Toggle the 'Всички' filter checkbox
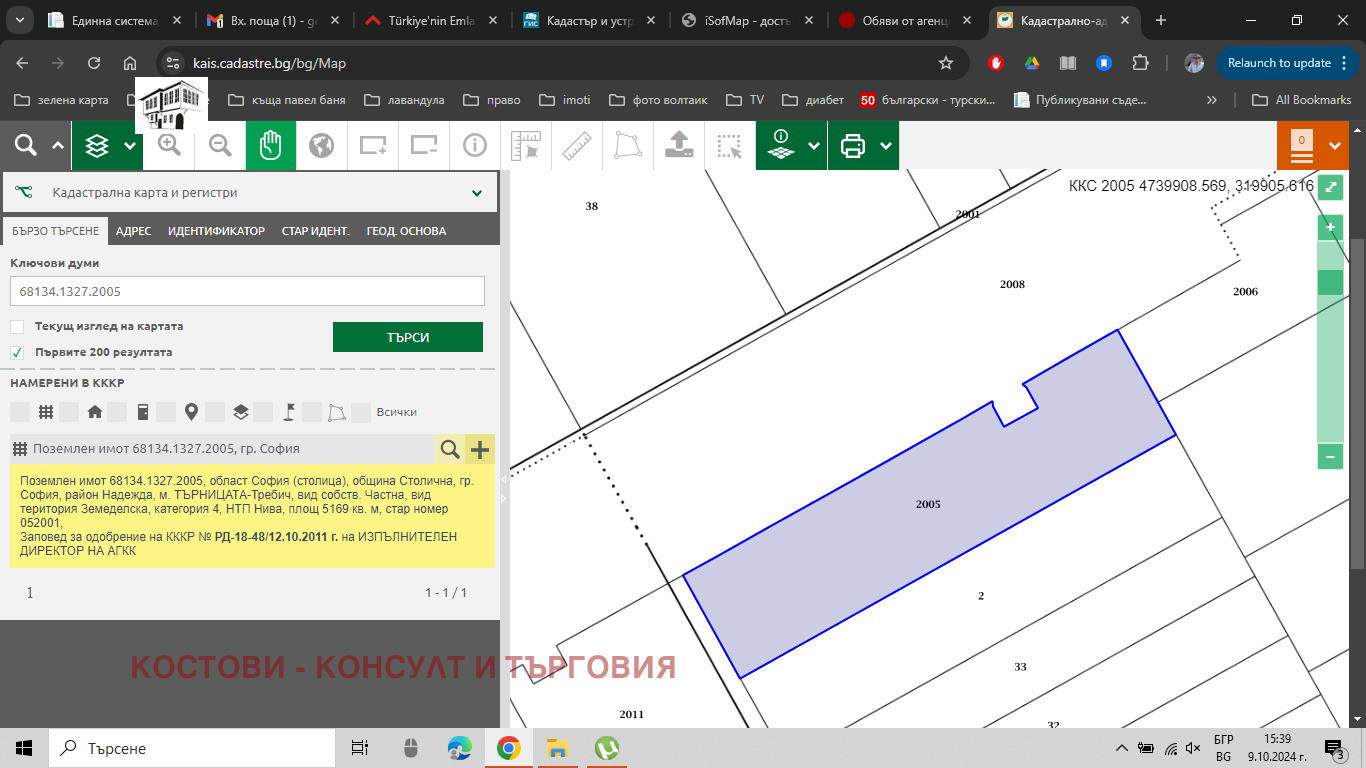Image resolution: width=1366 pixels, height=768 pixels. [x=362, y=412]
